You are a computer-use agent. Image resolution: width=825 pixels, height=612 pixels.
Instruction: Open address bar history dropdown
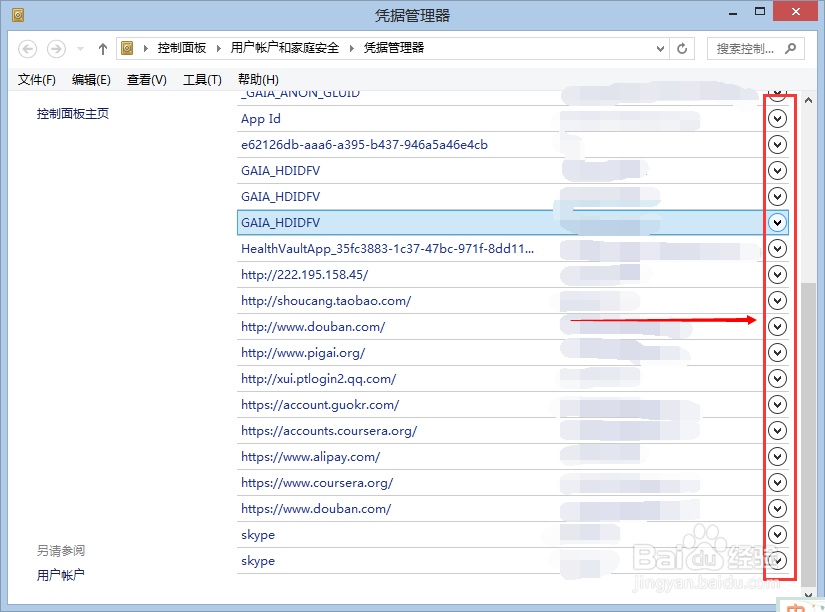[660, 49]
